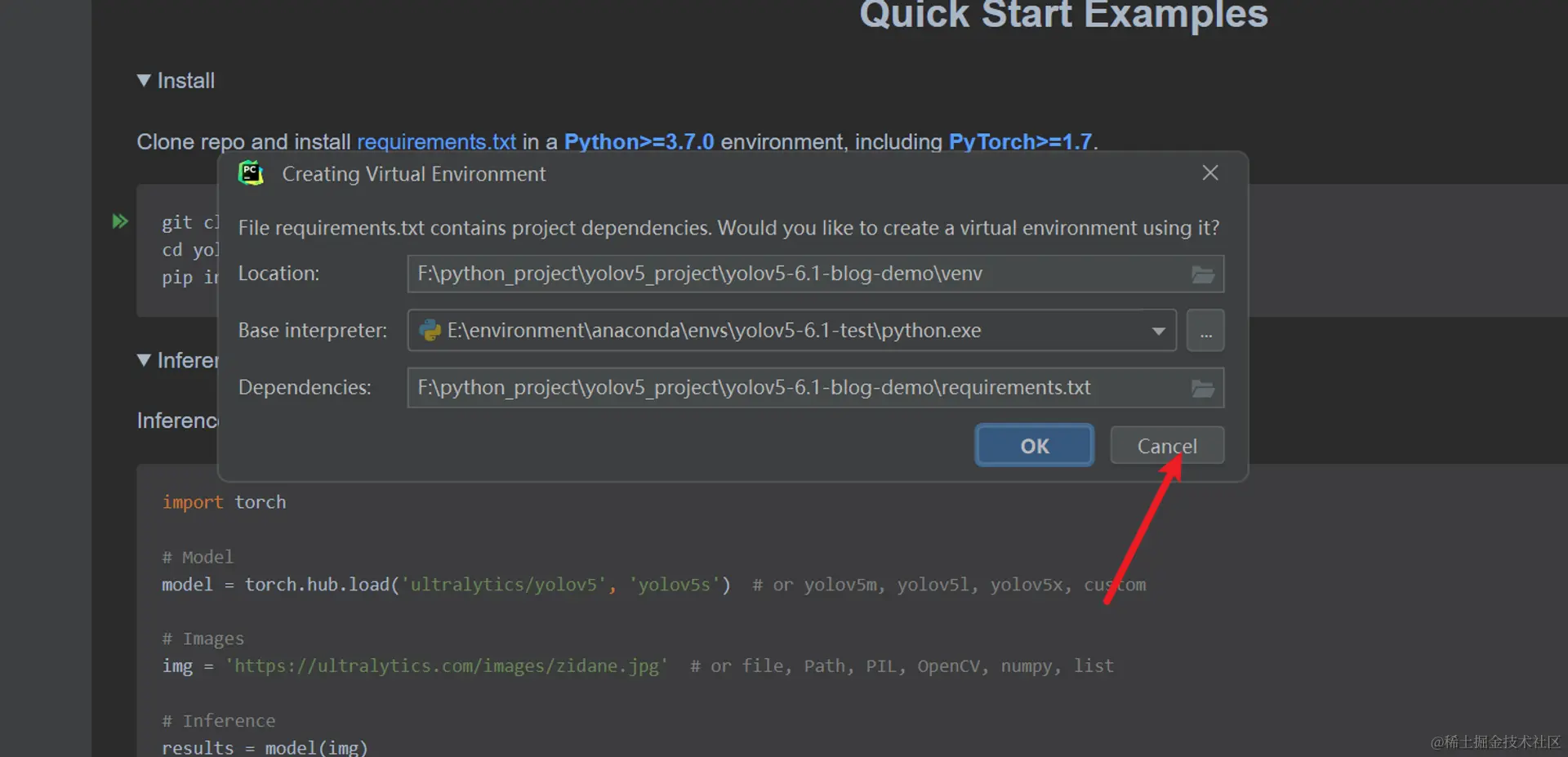Click the import torch code line
The height and width of the screenshot is (757, 1568).
224,502
